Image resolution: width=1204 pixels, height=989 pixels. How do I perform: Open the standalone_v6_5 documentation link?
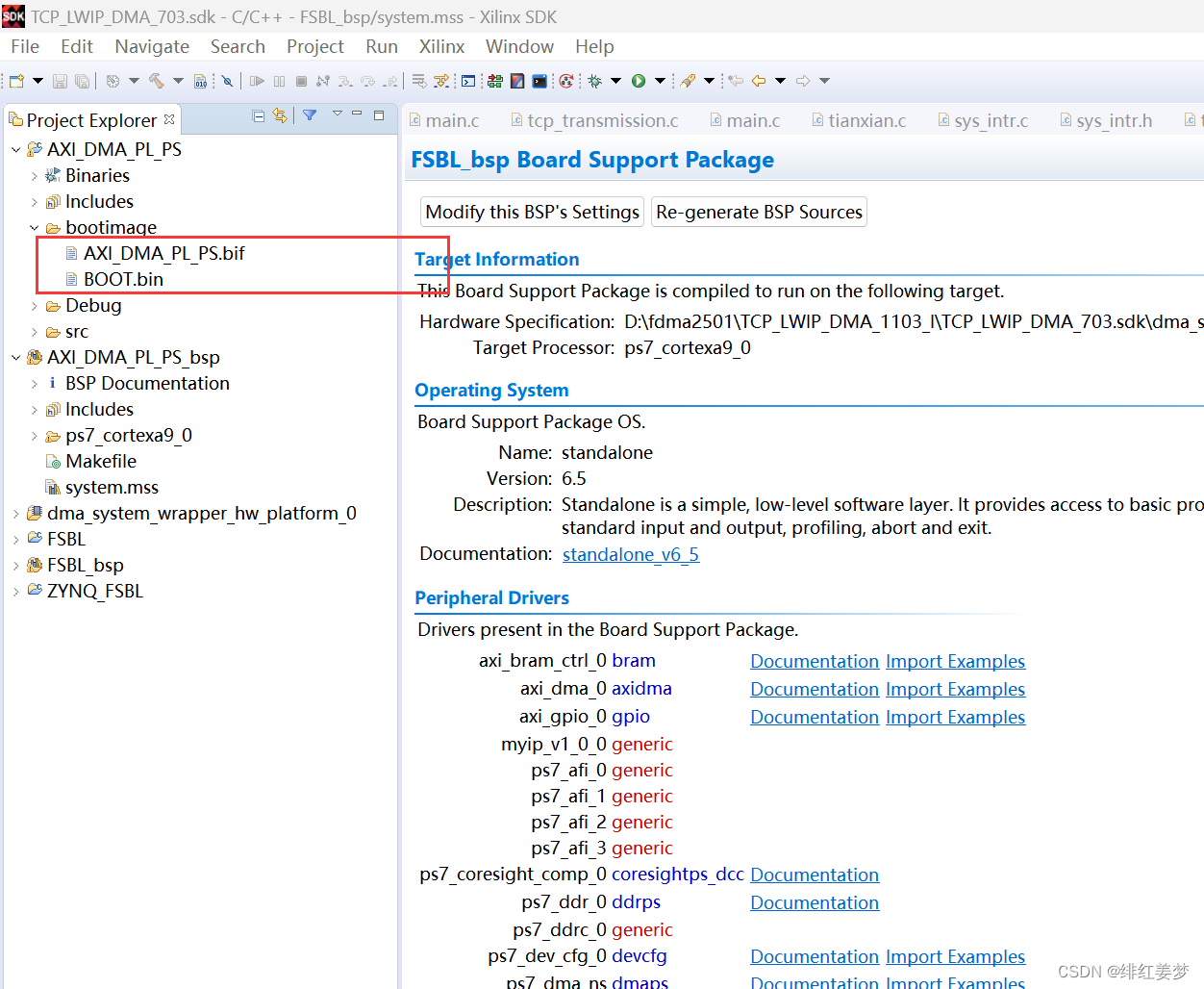pyautogui.click(x=630, y=554)
